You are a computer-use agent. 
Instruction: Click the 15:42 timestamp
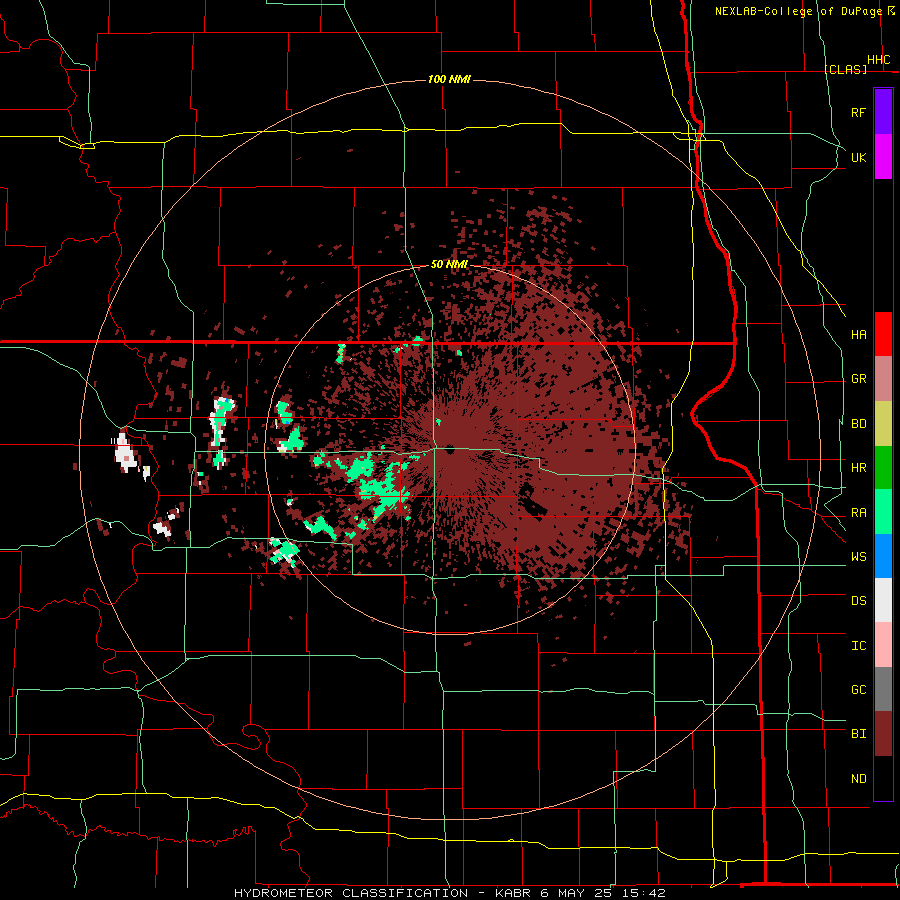tap(642, 893)
